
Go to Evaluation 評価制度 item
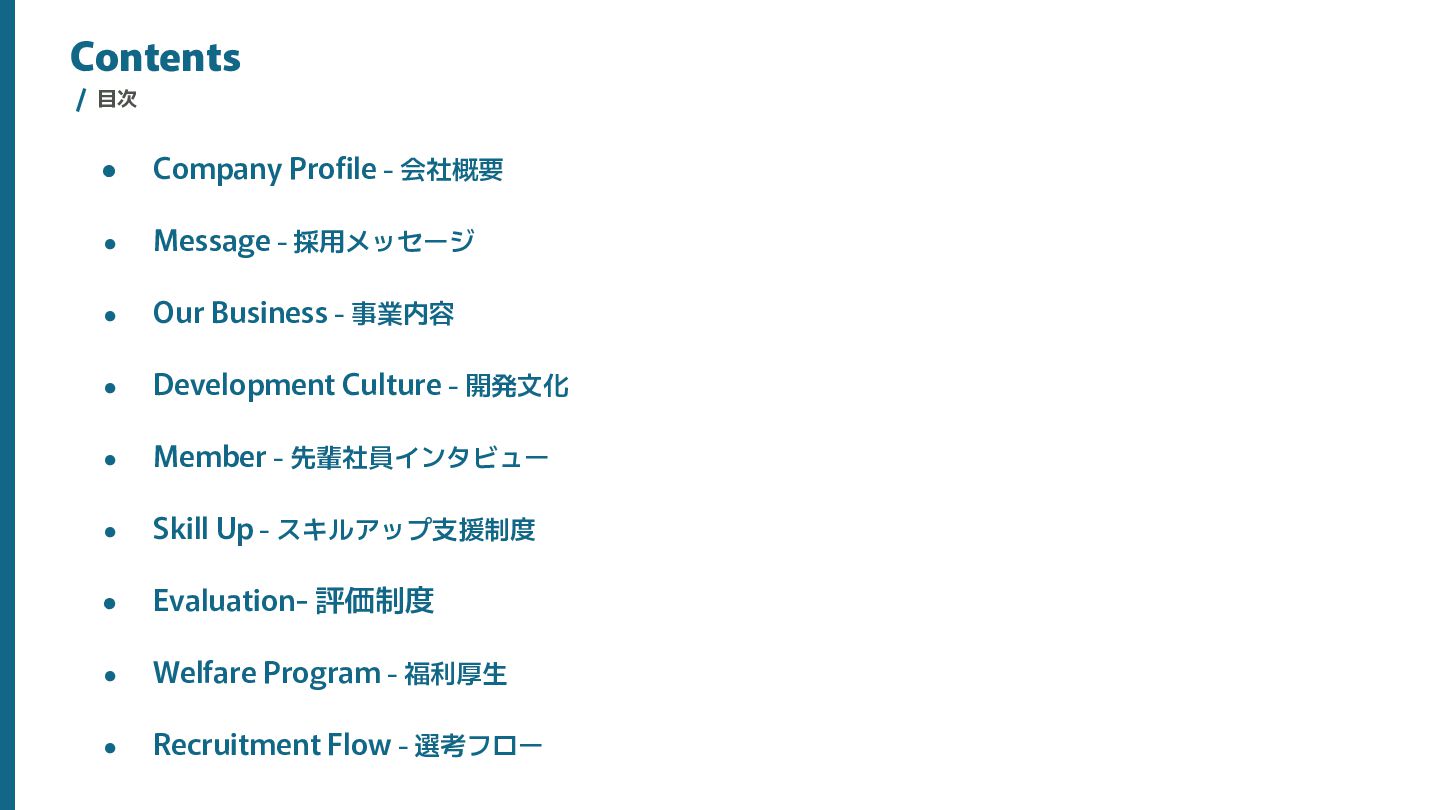[293, 601]
